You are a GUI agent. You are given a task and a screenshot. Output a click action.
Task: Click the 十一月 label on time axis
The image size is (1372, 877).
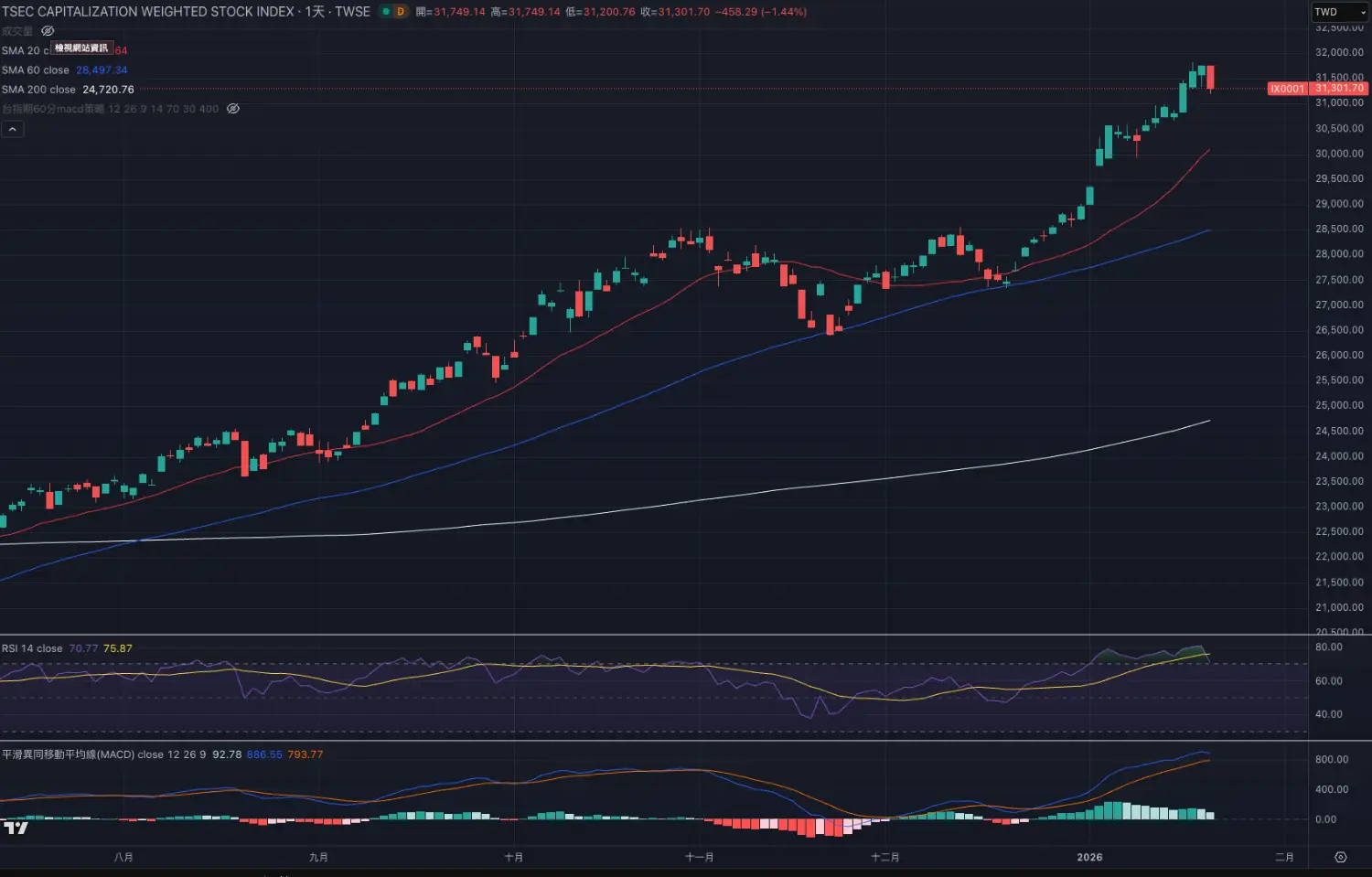coord(699,857)
